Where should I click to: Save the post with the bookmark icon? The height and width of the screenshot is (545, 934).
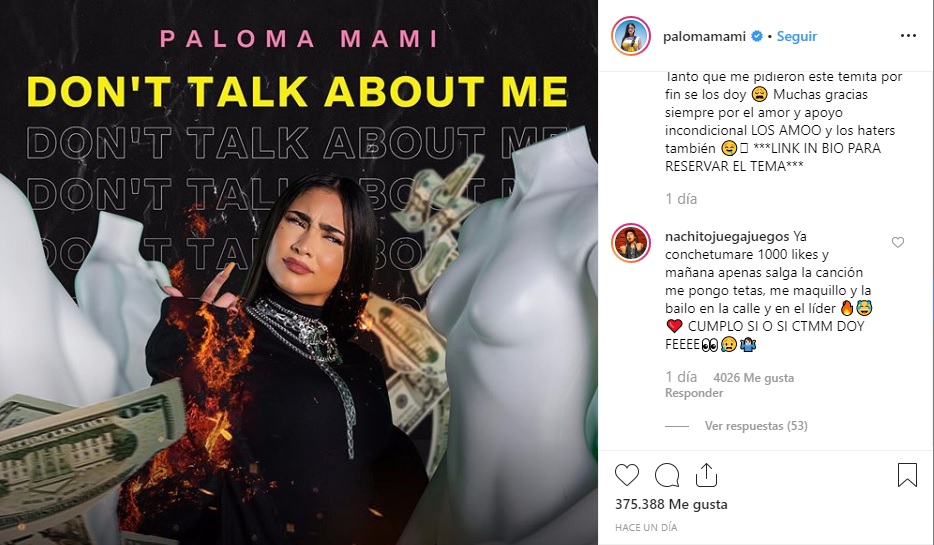point(907,475)
